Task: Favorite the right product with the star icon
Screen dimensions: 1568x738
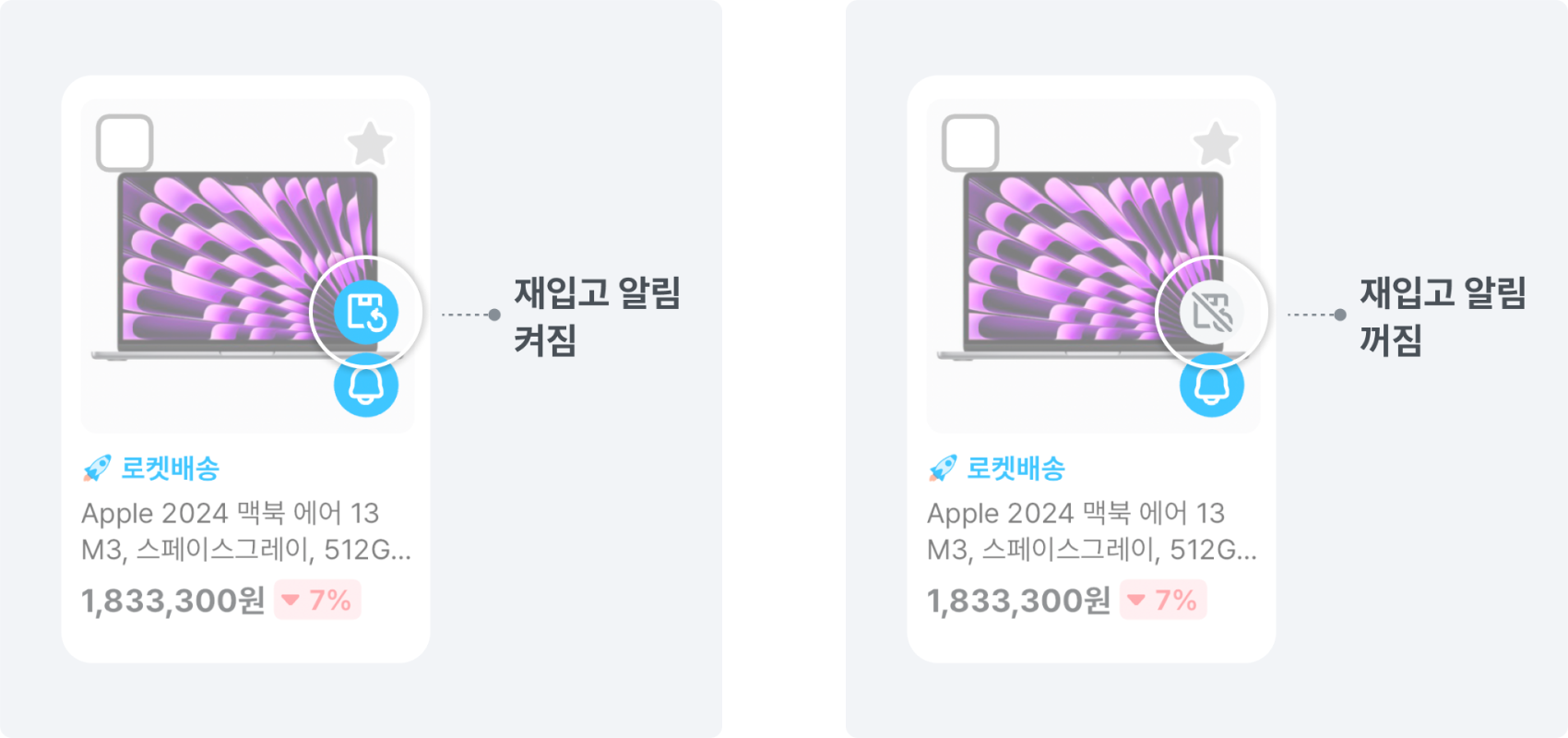Action: click(1216, 144)
